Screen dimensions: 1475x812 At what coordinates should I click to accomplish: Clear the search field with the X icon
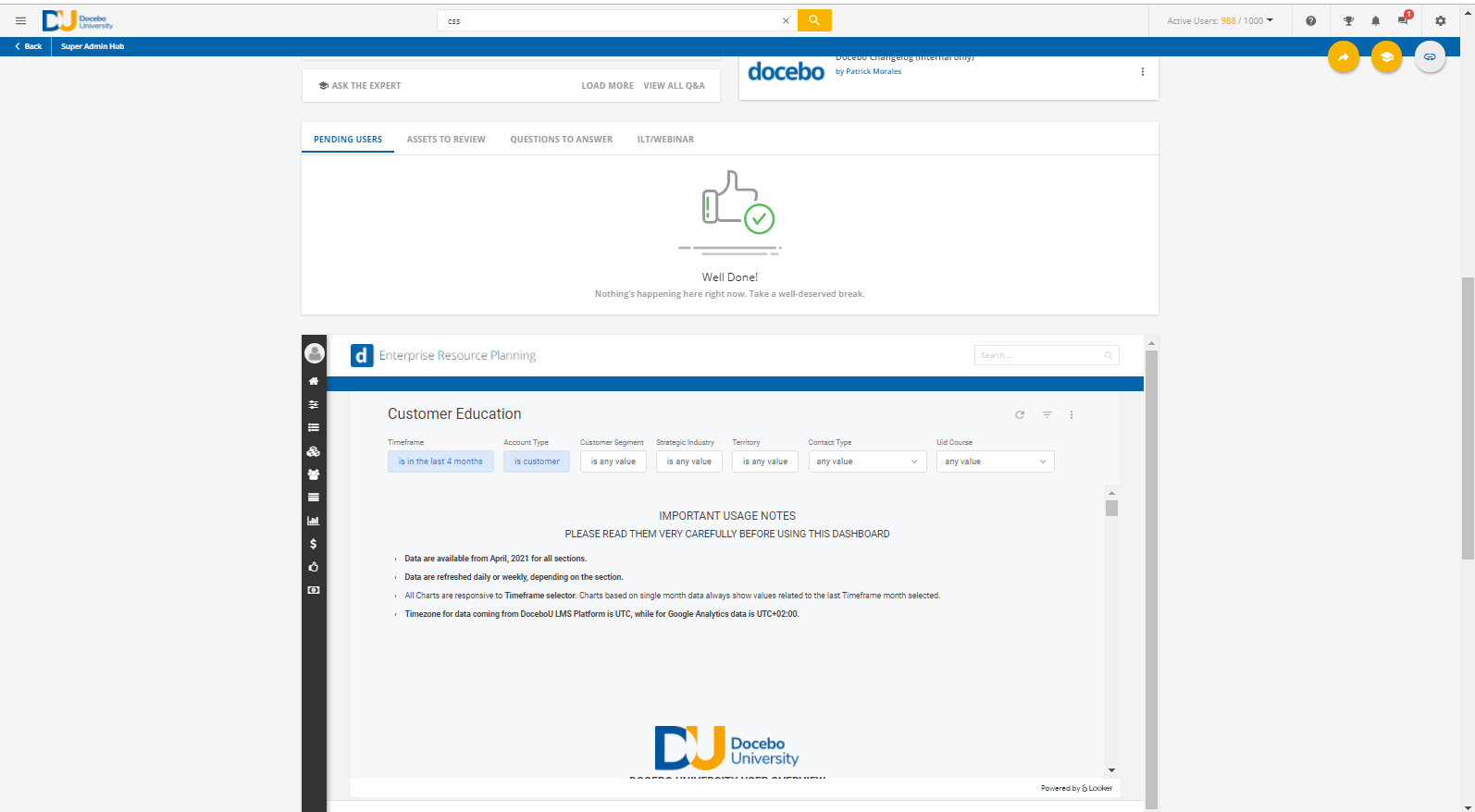786,20
